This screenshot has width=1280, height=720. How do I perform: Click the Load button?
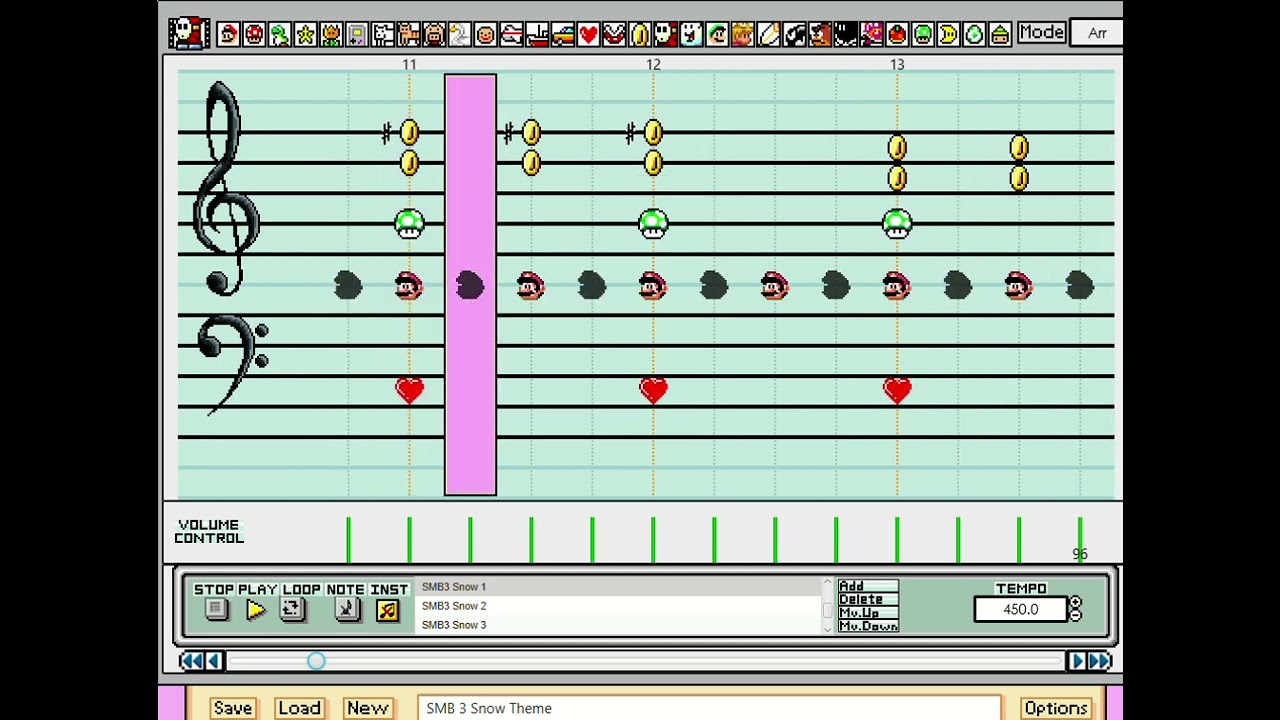(300, 708)
